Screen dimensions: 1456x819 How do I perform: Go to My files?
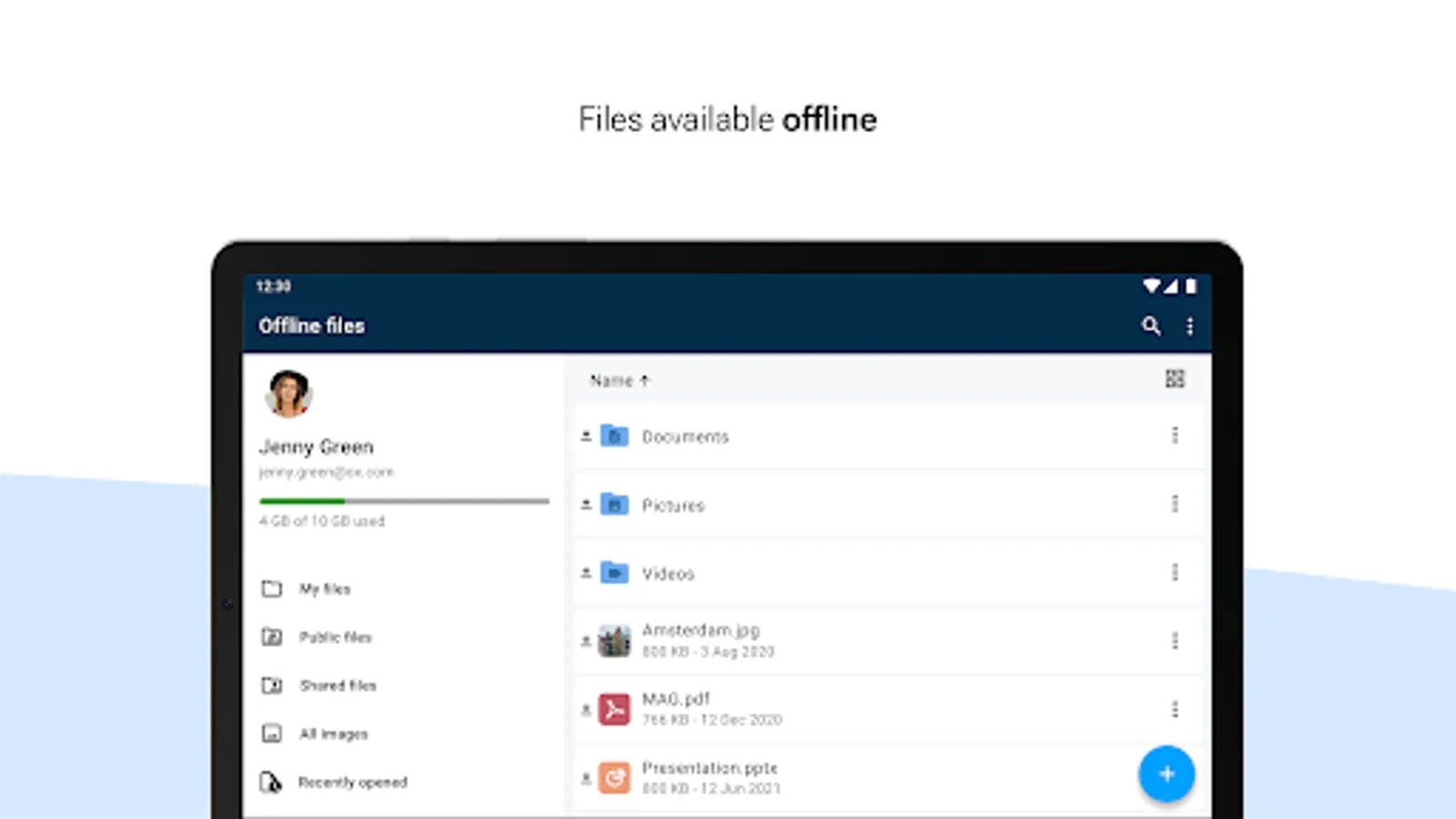tap(324, 589)
